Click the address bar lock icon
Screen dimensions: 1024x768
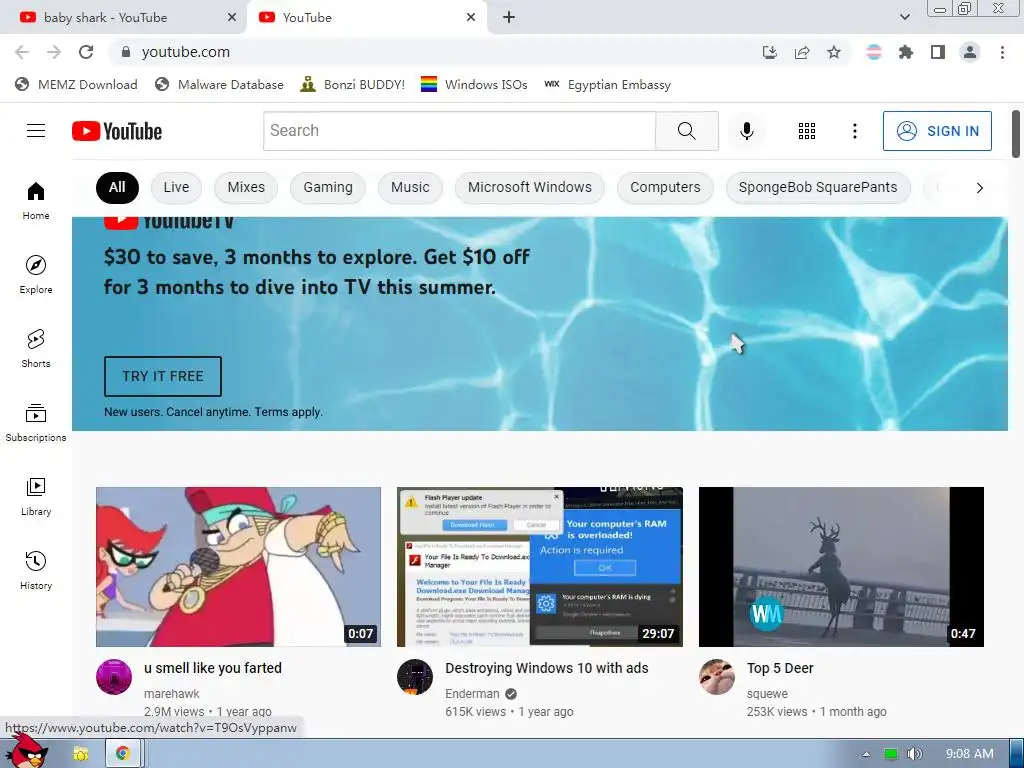126,52
